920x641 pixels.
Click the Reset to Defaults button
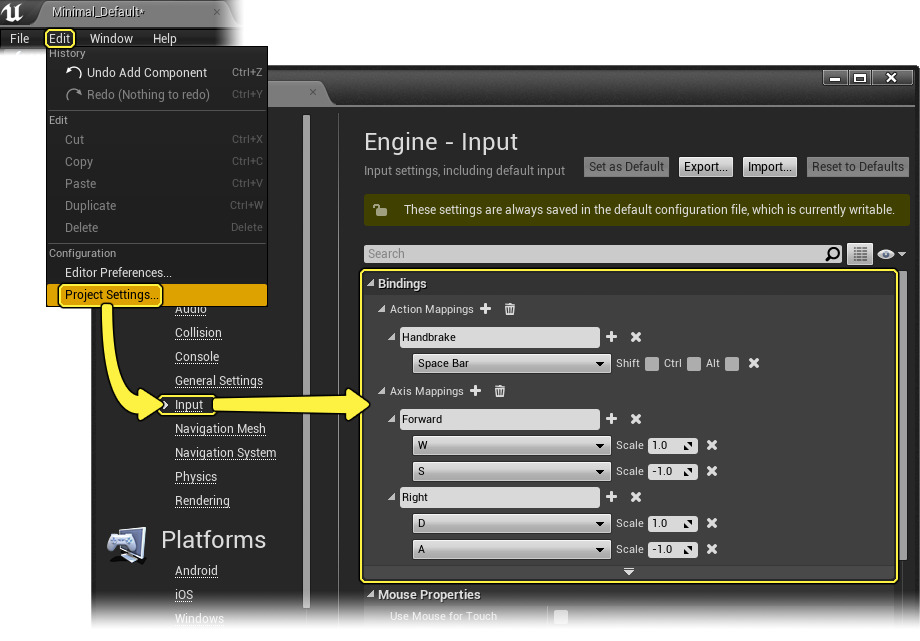point(858,167)
